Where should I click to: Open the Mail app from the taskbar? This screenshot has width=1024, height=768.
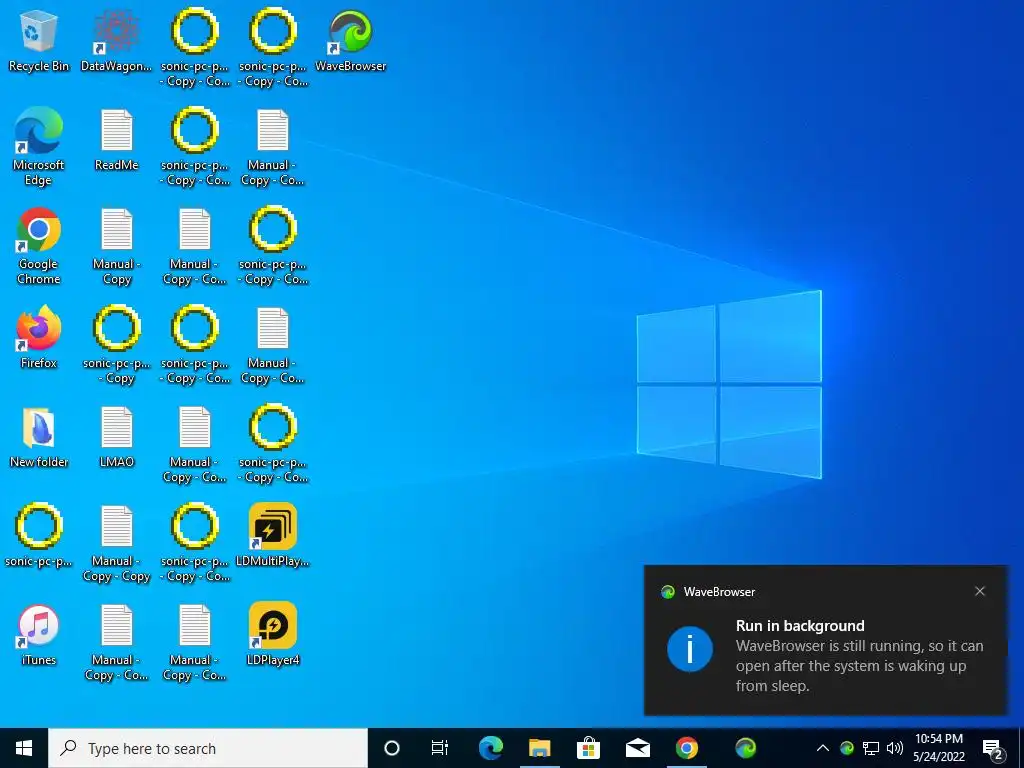(x=637, y=748)
